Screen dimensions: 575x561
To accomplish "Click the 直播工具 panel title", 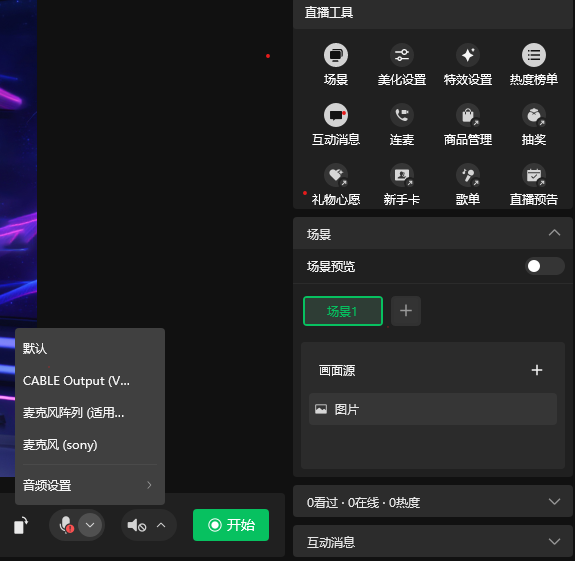I will (x=329, y=12).
